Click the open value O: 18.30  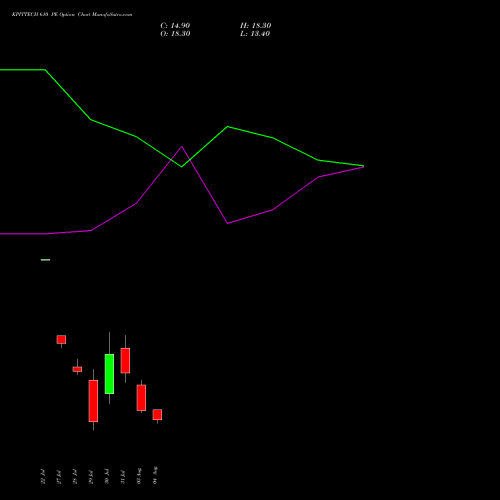point(175,34)
